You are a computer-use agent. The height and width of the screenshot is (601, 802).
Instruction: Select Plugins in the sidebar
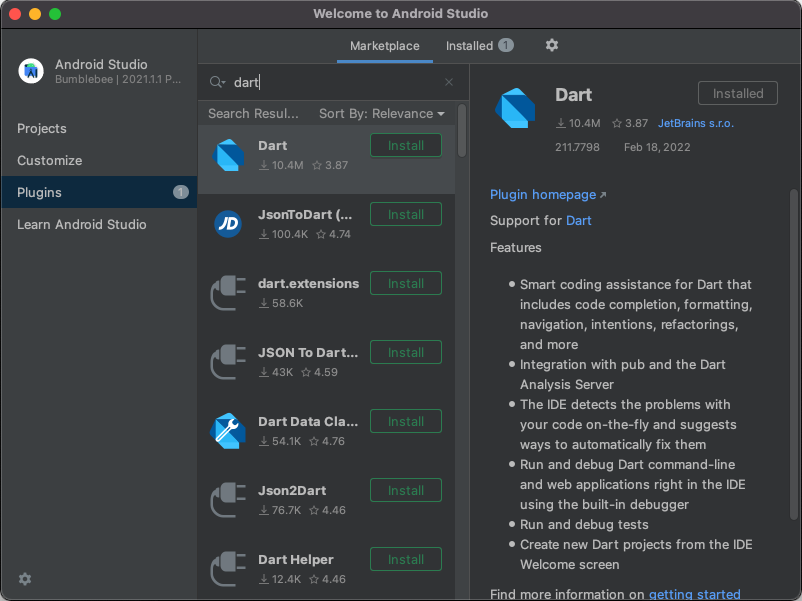coord(99,192)
